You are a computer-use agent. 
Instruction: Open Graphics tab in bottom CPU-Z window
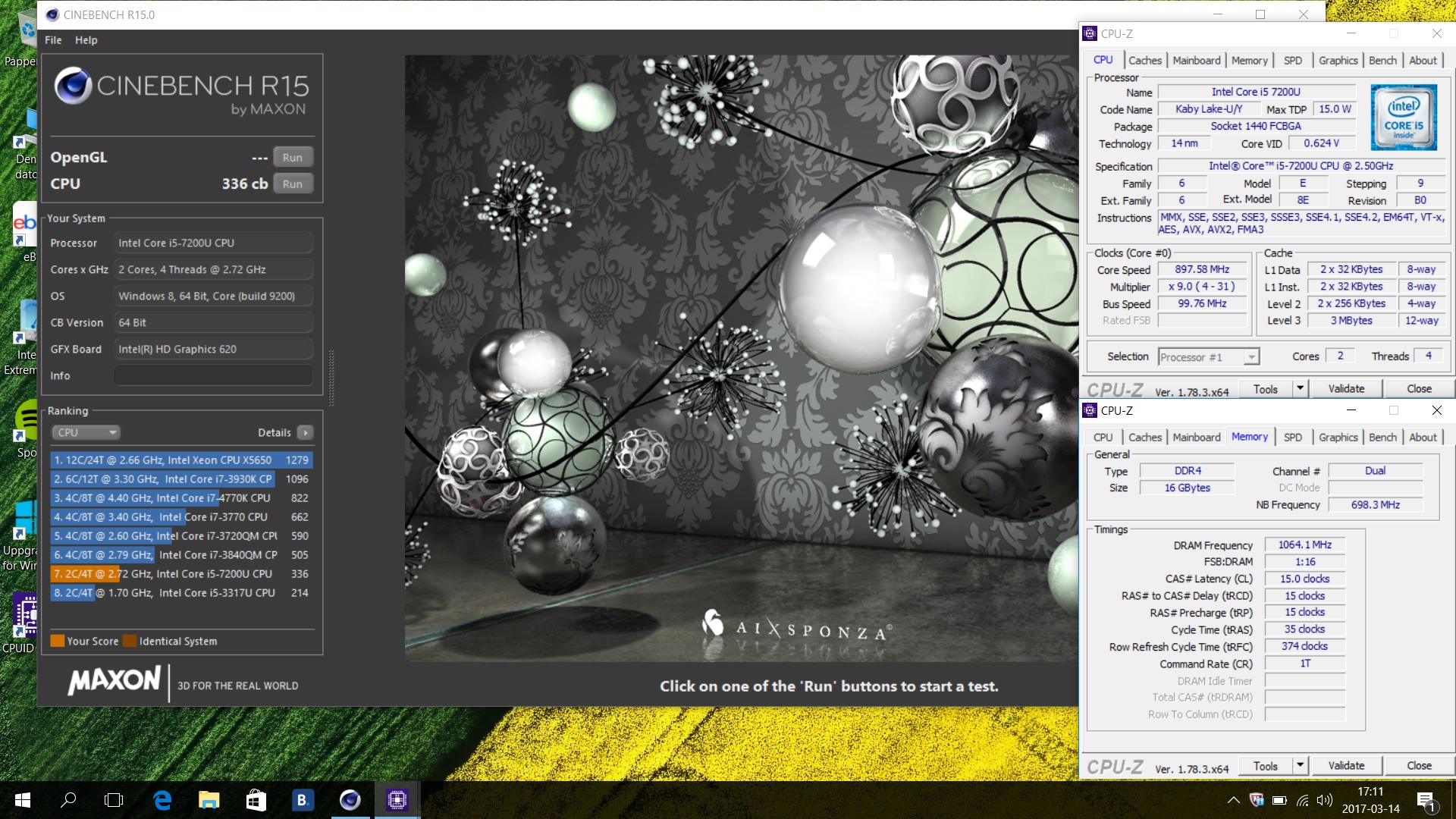(1338, 438)
